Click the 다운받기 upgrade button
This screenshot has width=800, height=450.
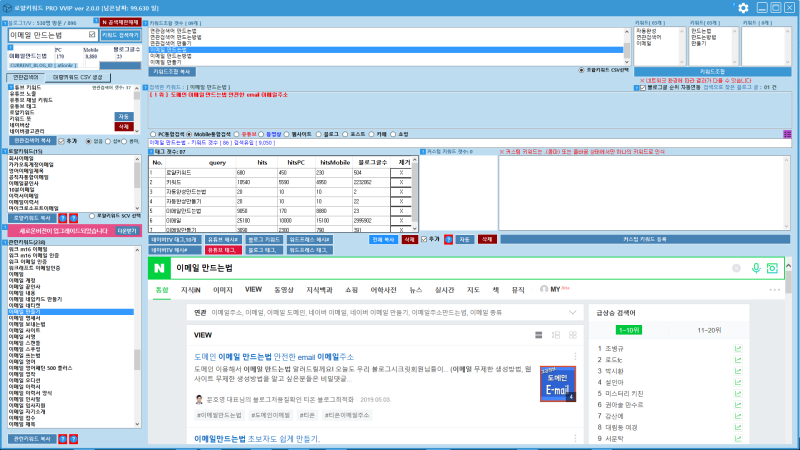point(127,231)
